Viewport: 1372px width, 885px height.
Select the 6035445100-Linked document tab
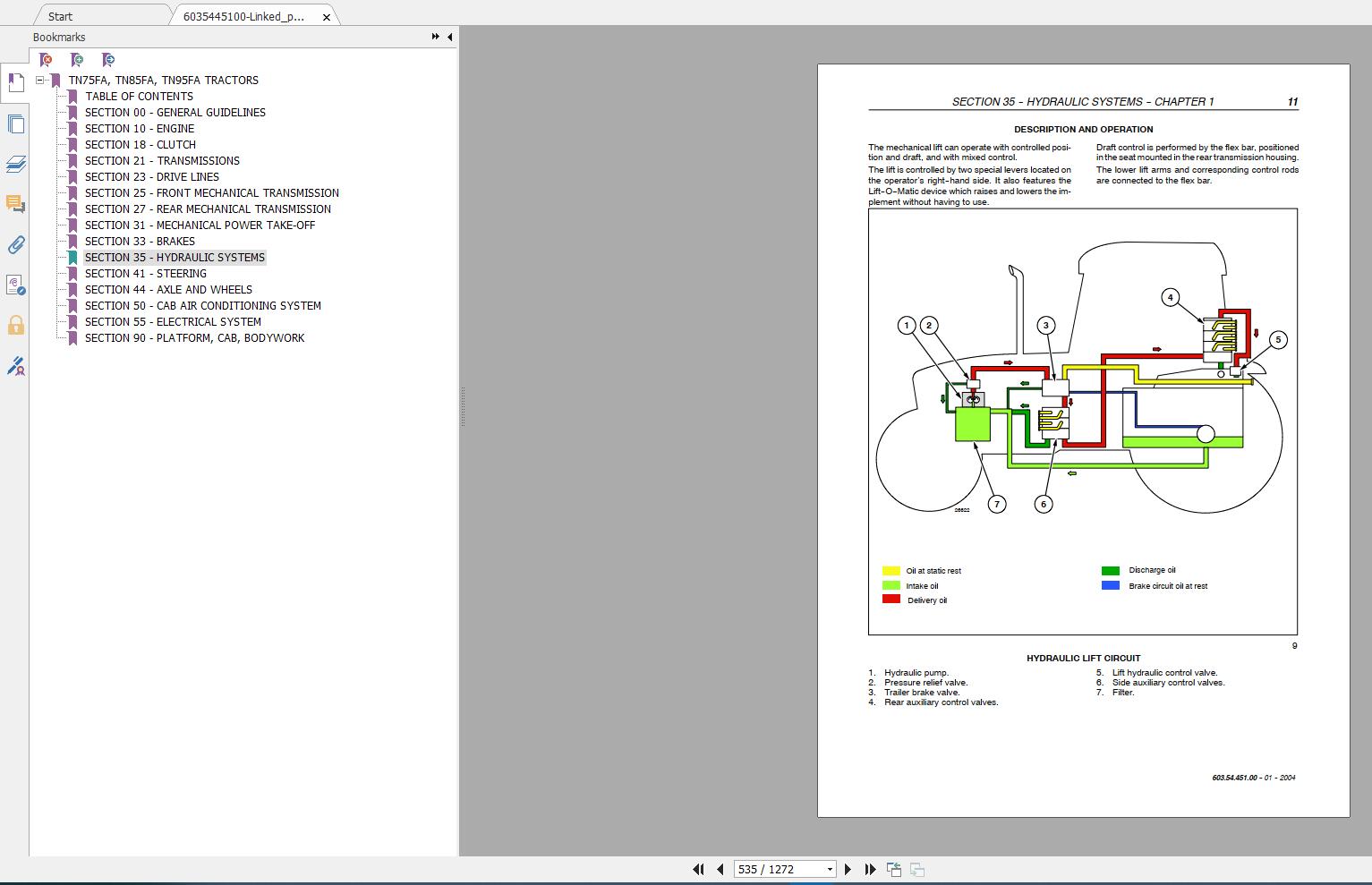[242, 15]
